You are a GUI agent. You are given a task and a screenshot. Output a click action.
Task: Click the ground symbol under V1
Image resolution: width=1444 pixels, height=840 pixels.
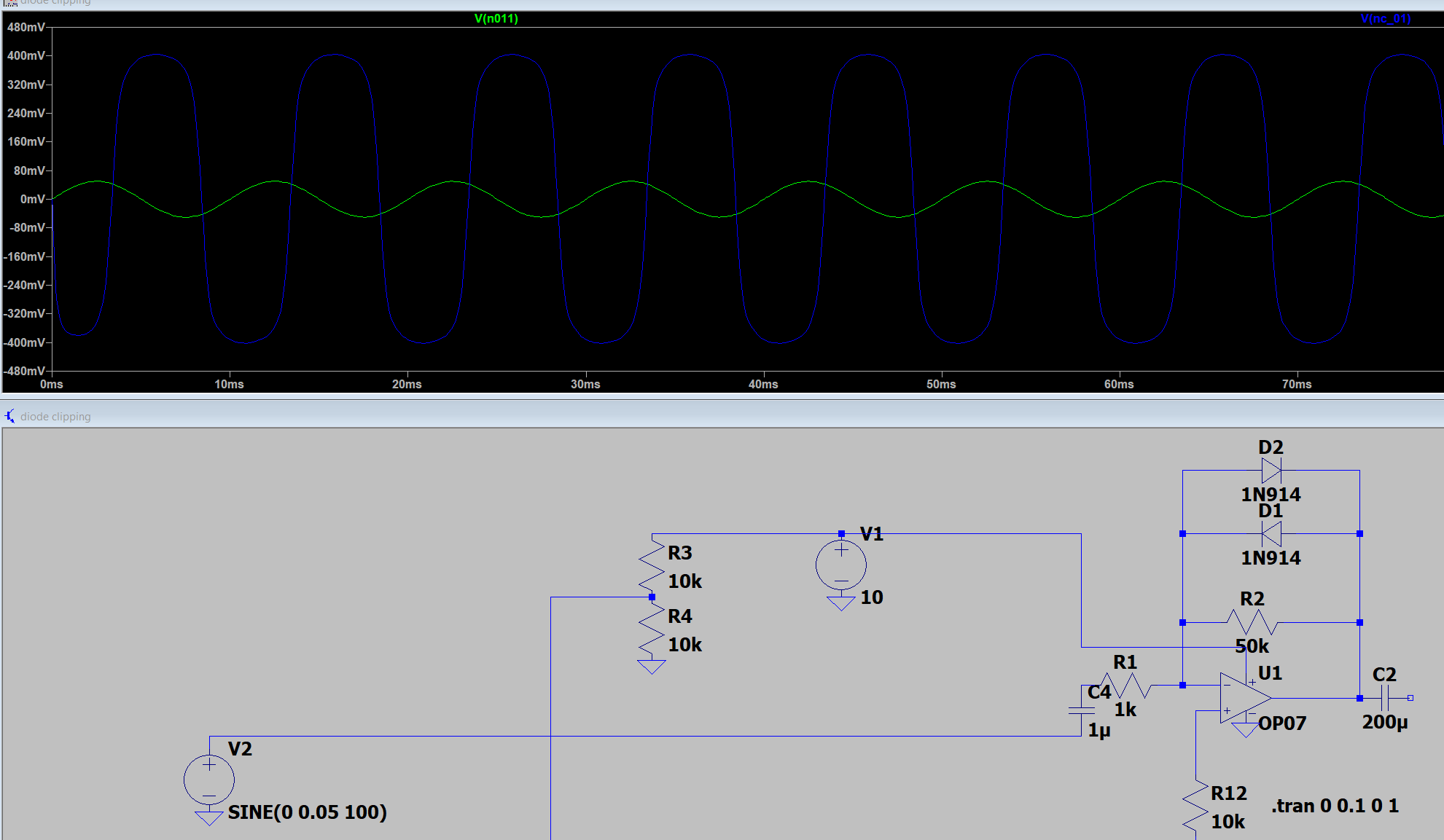841,603
